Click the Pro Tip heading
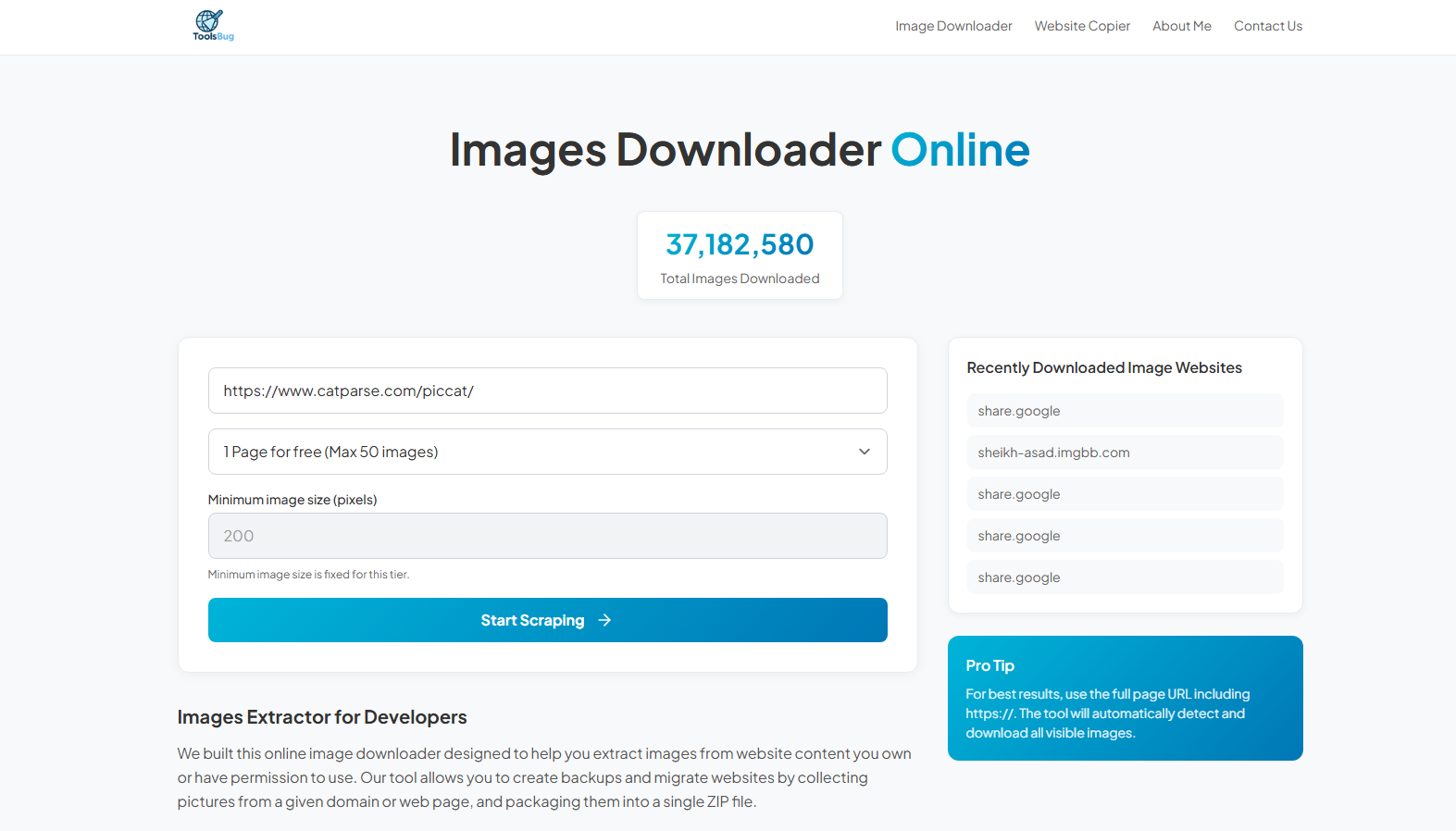This screenshot has height=831, width=1456. [x=989, y=665]
